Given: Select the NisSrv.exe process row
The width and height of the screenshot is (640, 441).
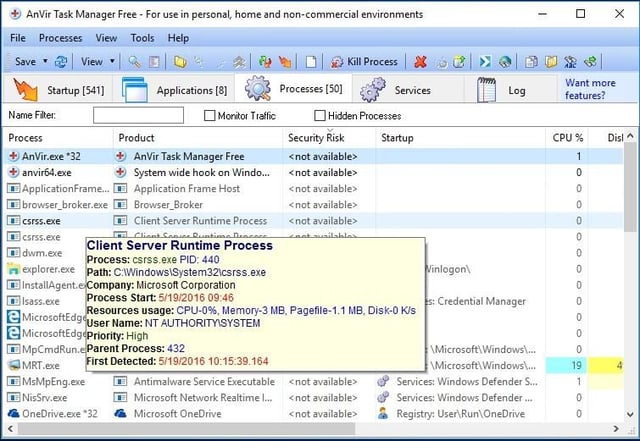Looking at the screenshot, I should point(314,397).
